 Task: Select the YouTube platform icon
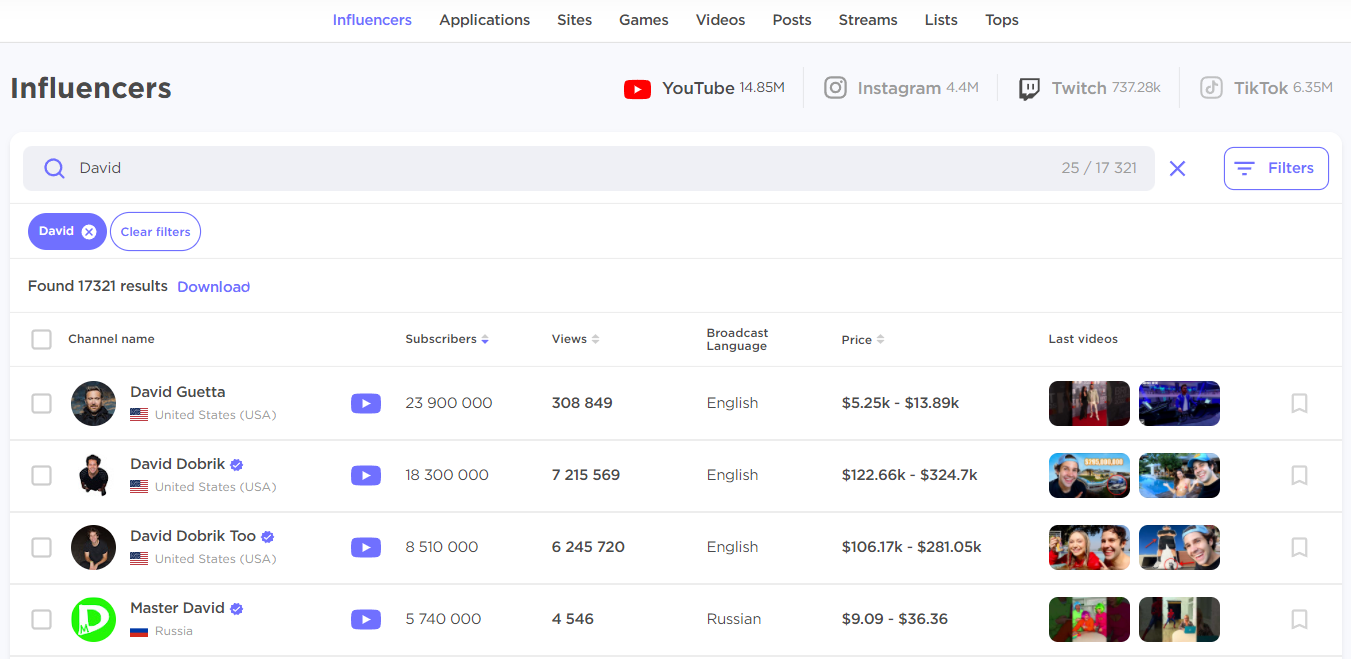coord(637,89)
